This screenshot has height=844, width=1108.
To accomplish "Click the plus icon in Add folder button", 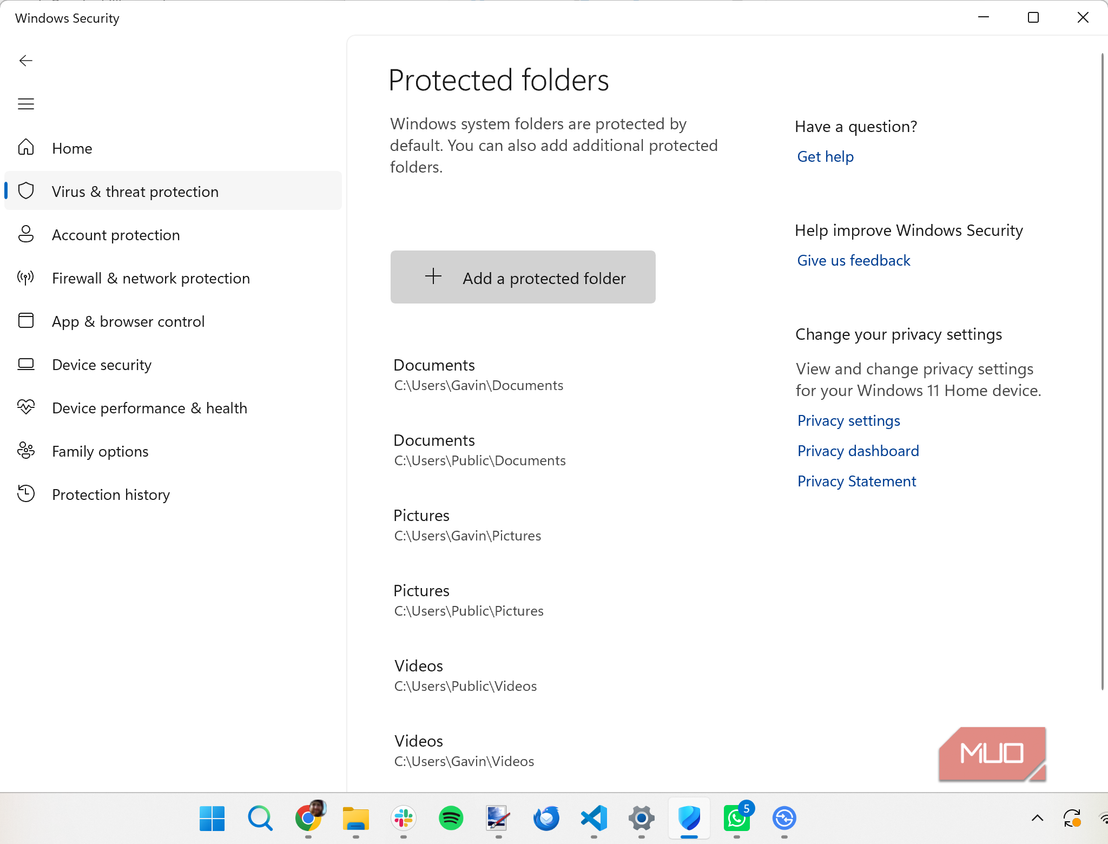I will (x=433, y=276).
